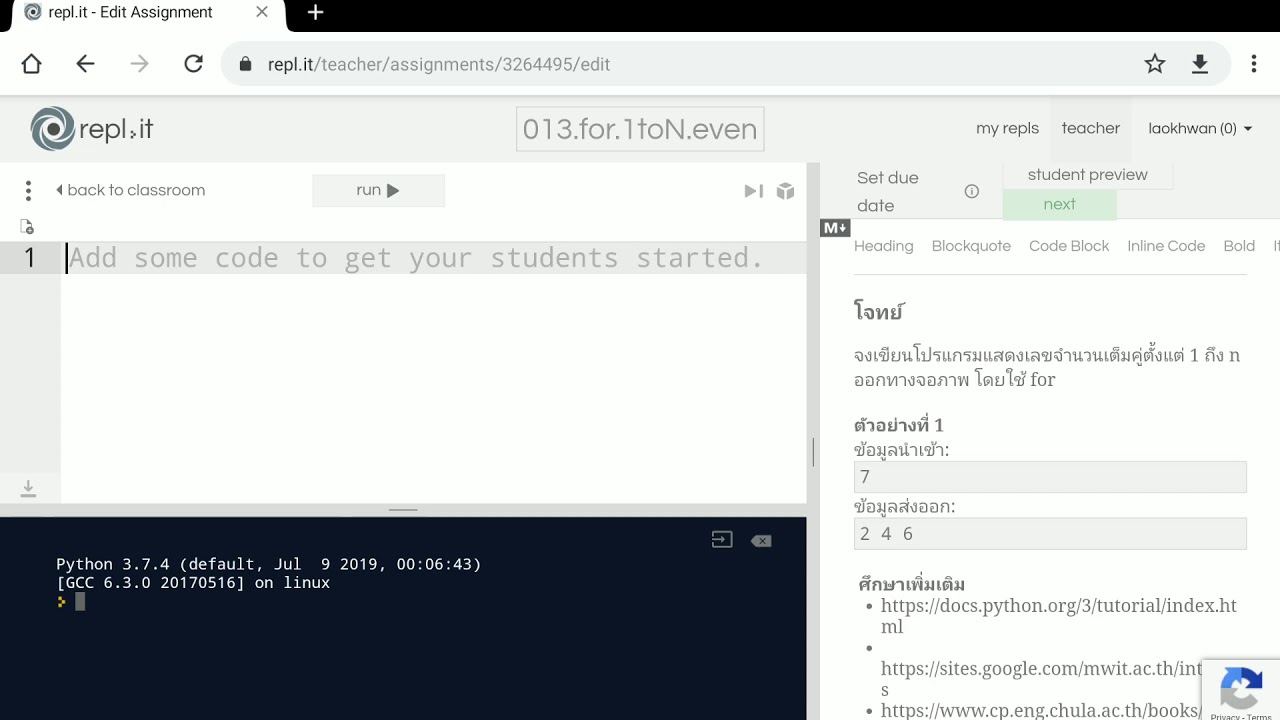
Task: Click the console pop-out icon
Action: 722,540
